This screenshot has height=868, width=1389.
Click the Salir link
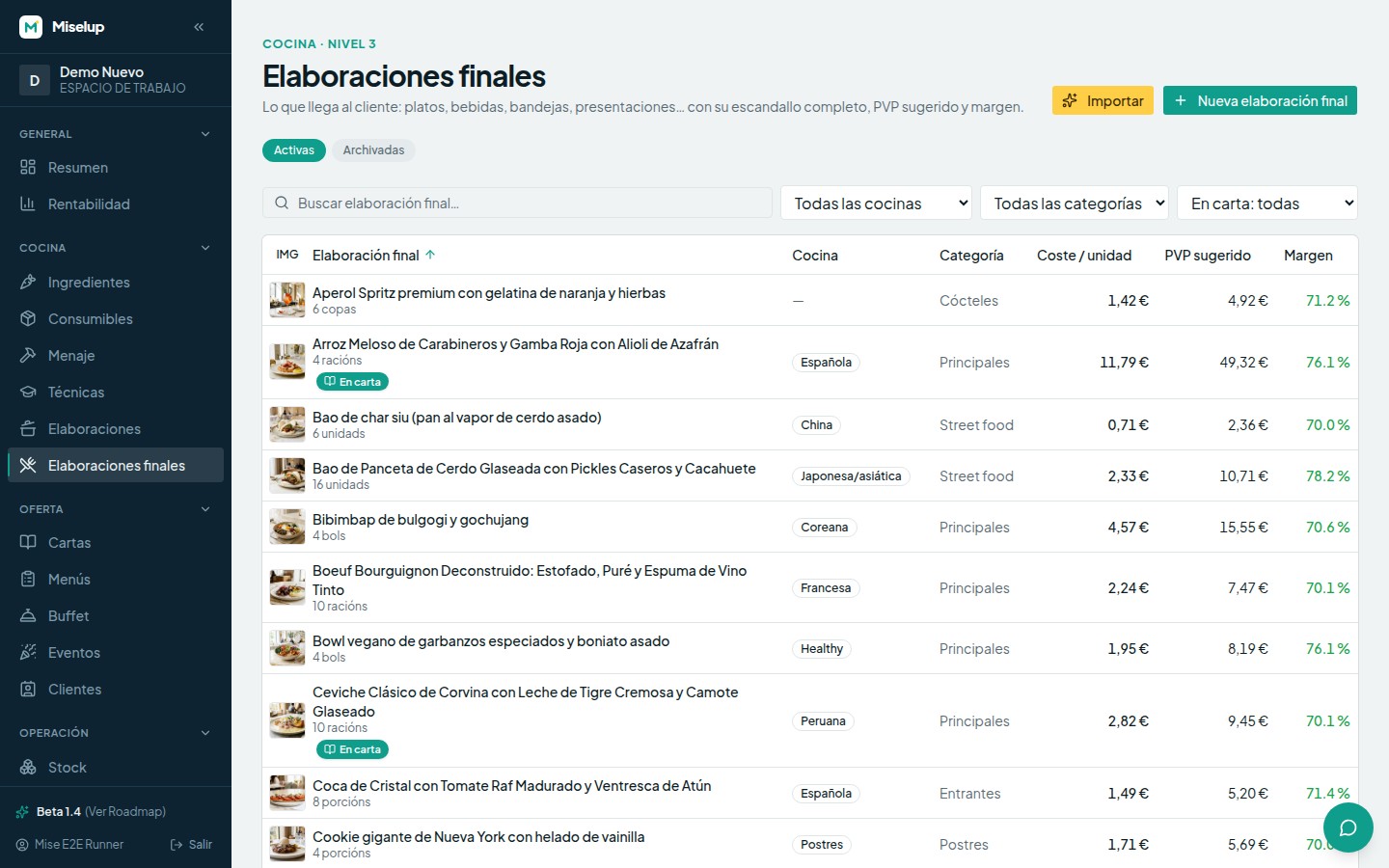pos(191,844)
